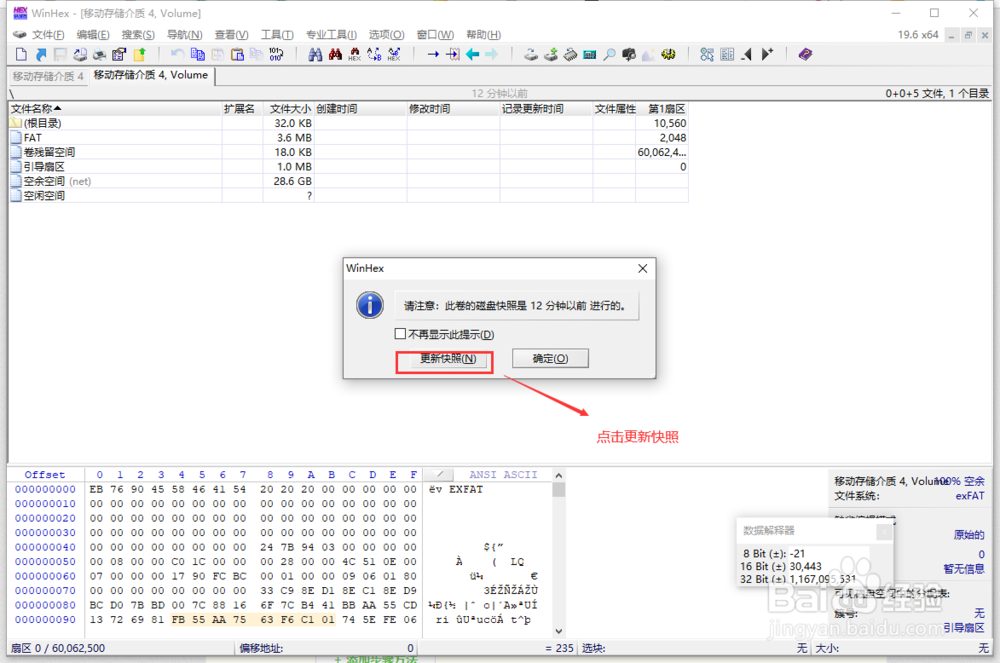Click the camera Take snapshot icon

click(x=629, y=54)
